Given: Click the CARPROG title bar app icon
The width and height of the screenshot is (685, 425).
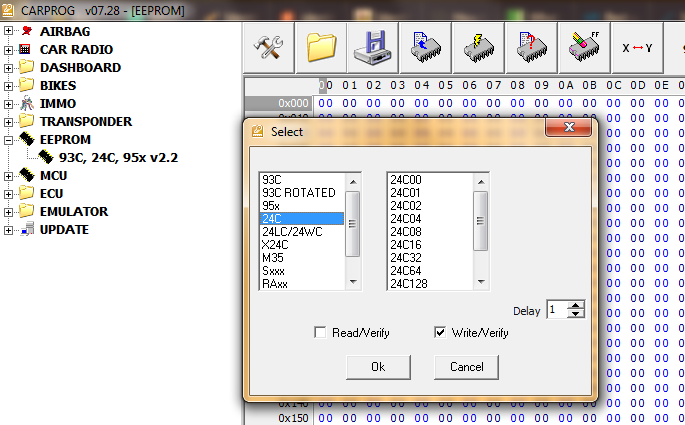Looking at the screenshot, I should tap(7, 10).
